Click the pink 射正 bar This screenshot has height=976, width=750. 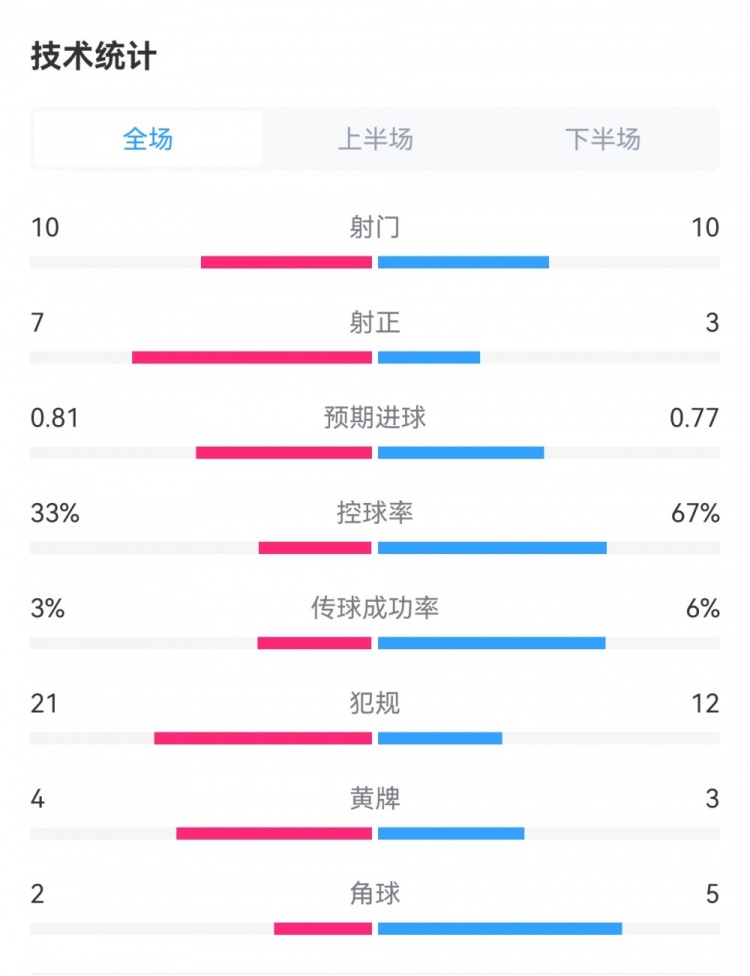(252, 357)
